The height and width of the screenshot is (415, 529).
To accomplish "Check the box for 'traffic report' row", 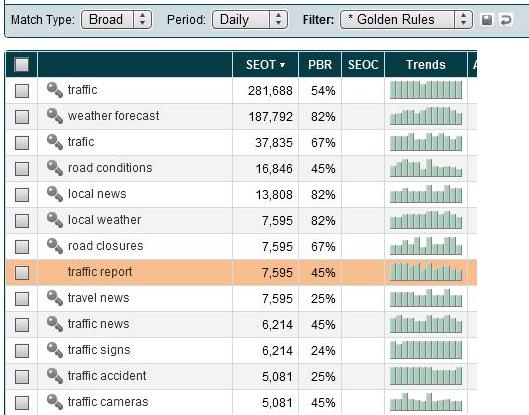I will 22,272.
